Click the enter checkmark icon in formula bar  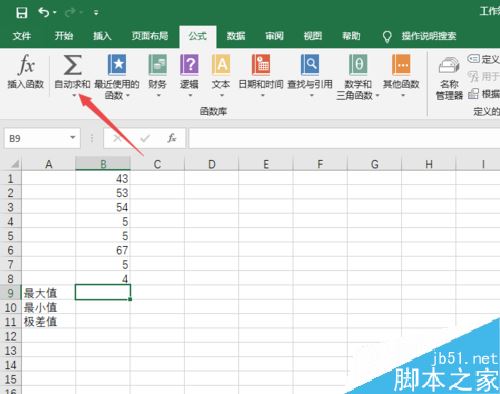point(144,138)
